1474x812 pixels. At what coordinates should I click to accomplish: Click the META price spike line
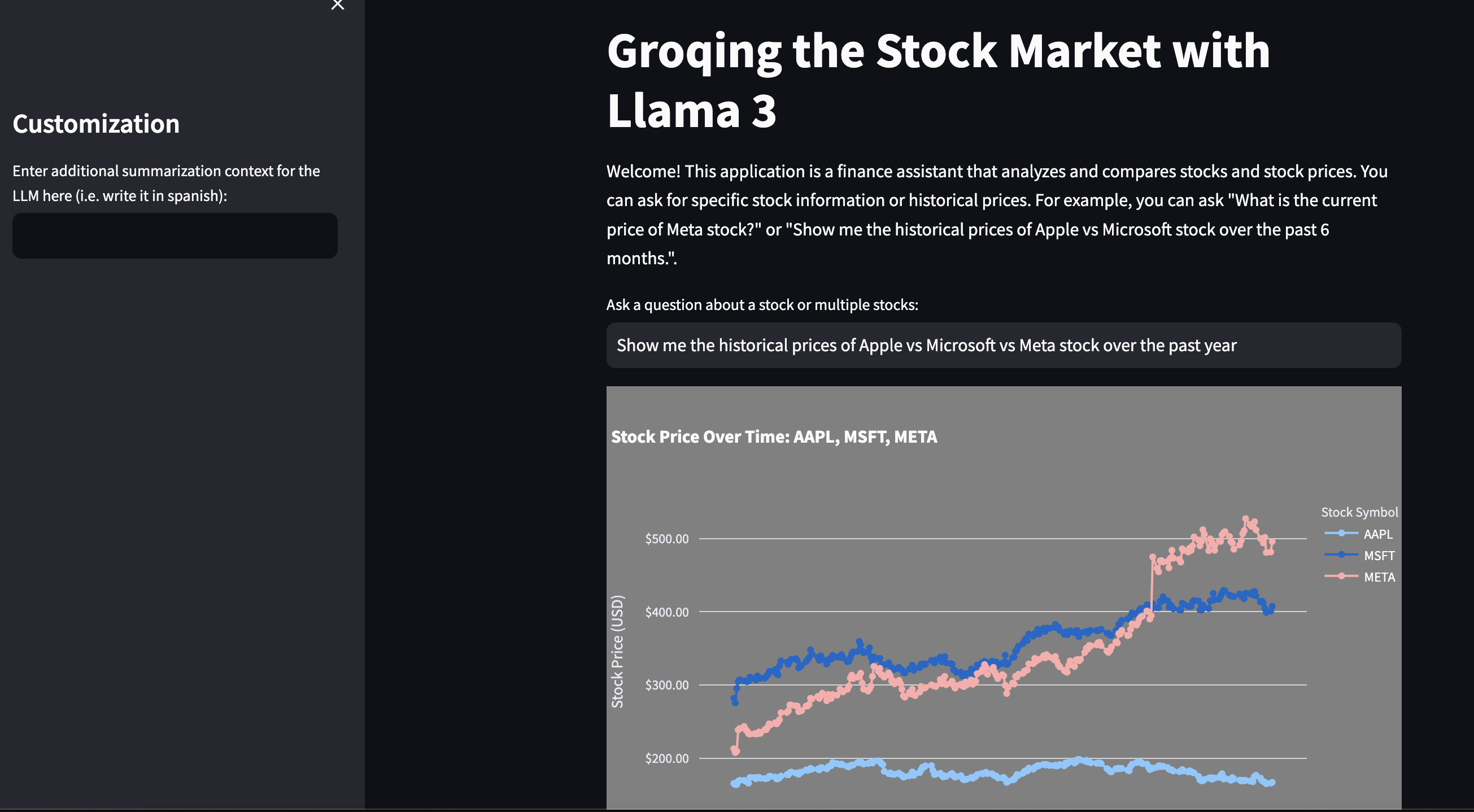(x=1152, y=586)
